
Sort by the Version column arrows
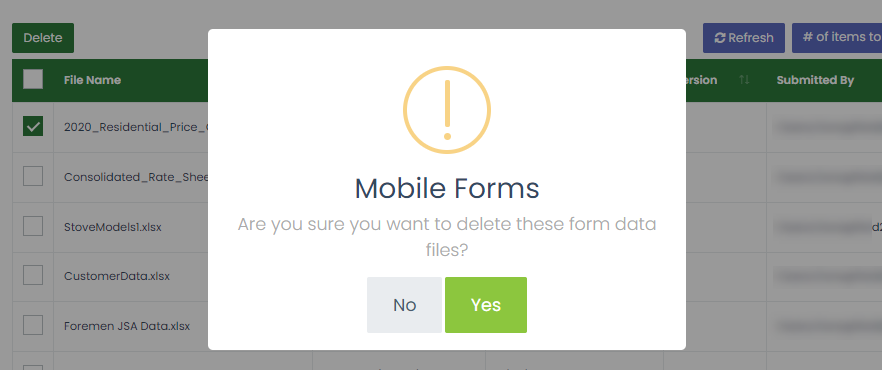(x=744, y=80)
